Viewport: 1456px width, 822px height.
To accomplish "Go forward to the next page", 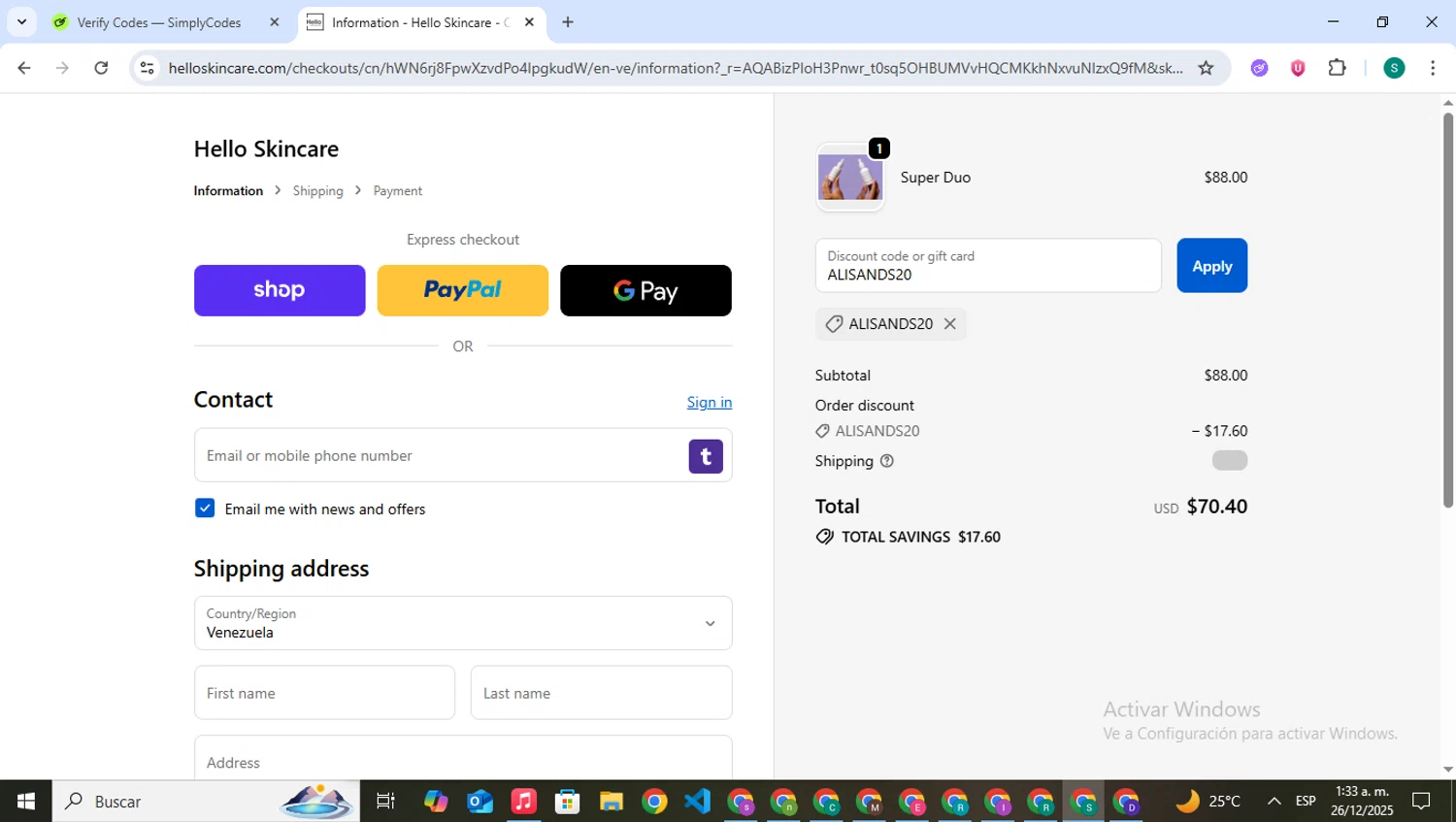I will (x=62, y=68).
